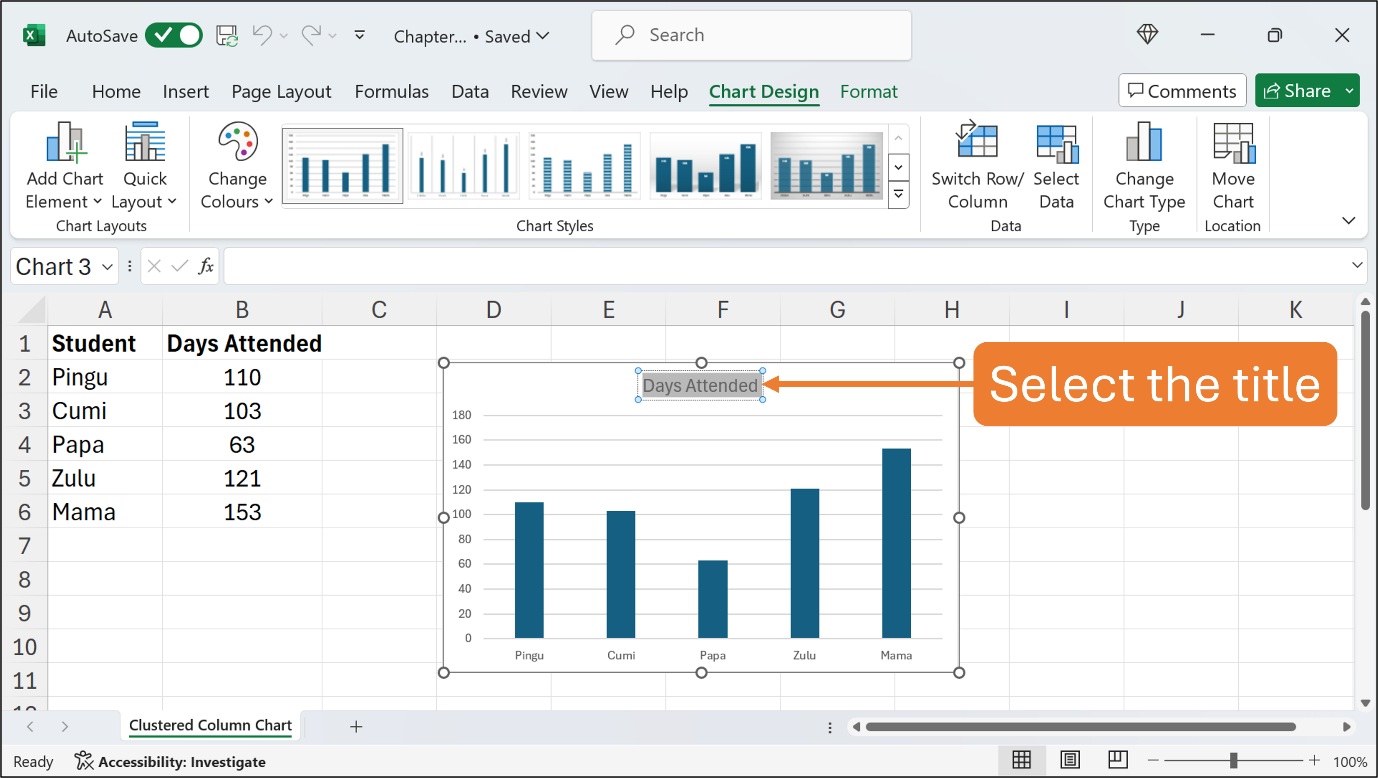Open Add Chart Element menu
Screen dimensions: 1378x778
(65, 166)
